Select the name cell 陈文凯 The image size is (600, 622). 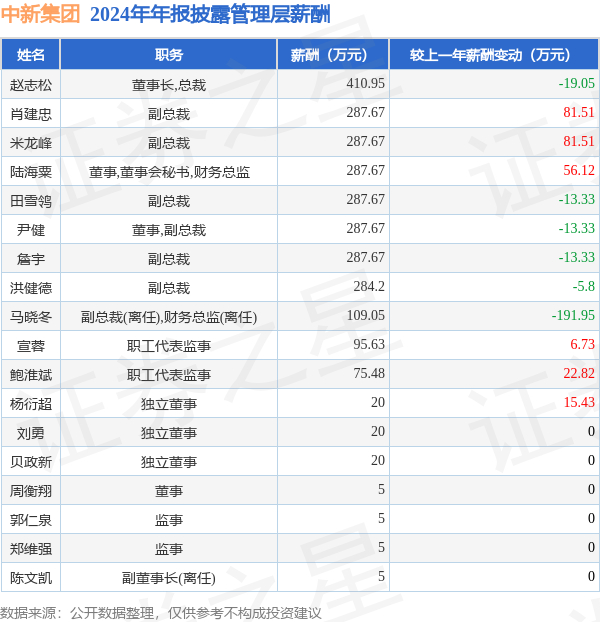coord(31,578)
